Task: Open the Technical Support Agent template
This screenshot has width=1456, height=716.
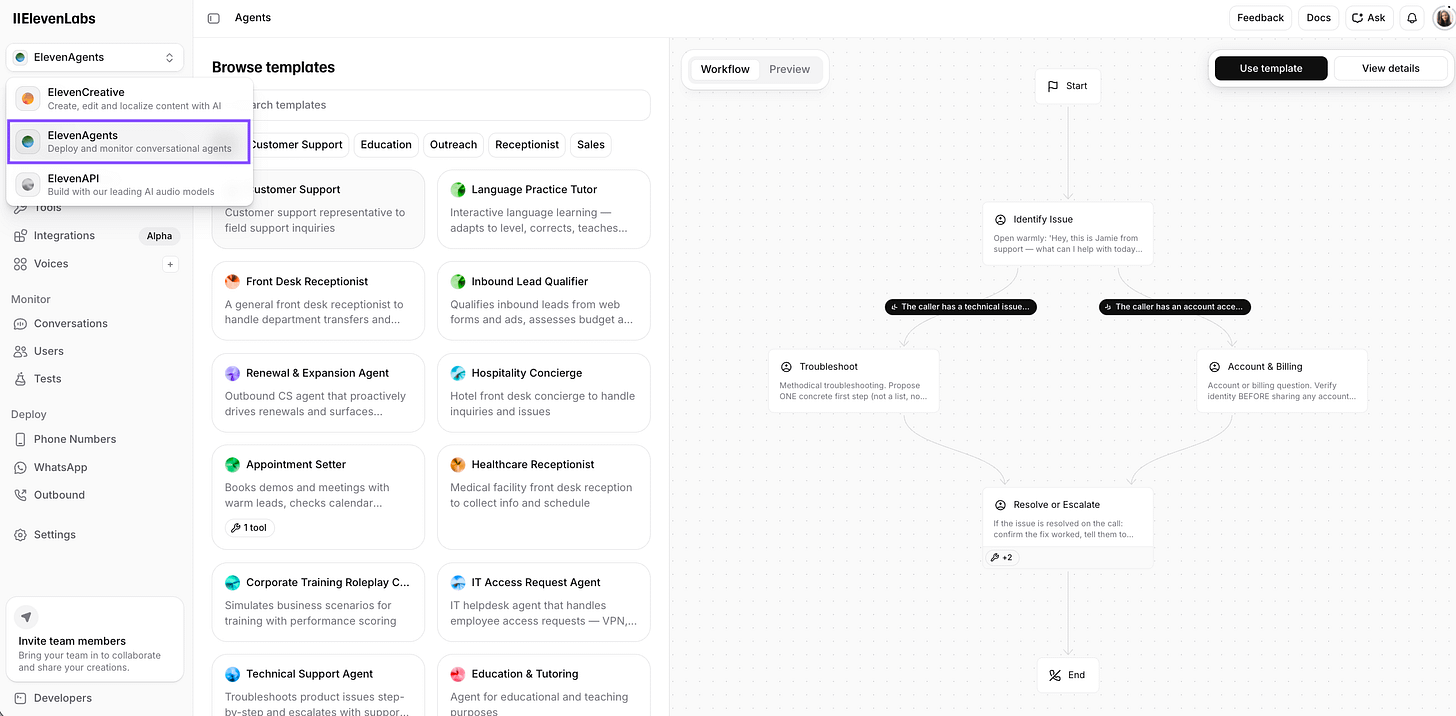Action: tap(318, 685)
